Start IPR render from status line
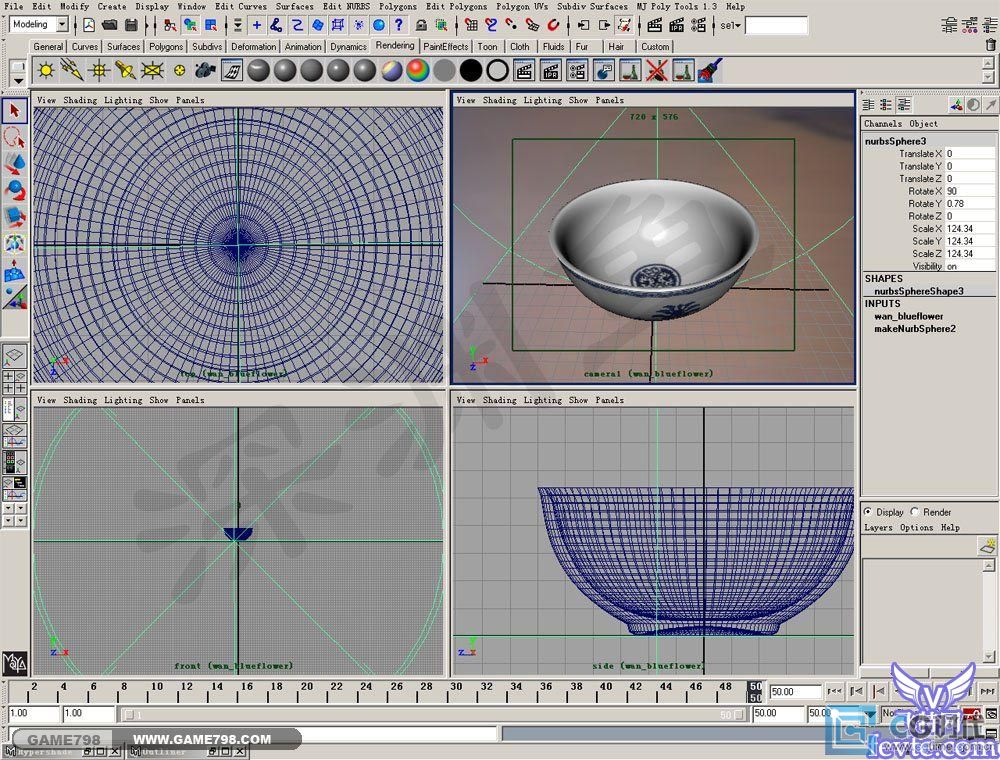The image size is (1000, 760). (x=677, y=26)
